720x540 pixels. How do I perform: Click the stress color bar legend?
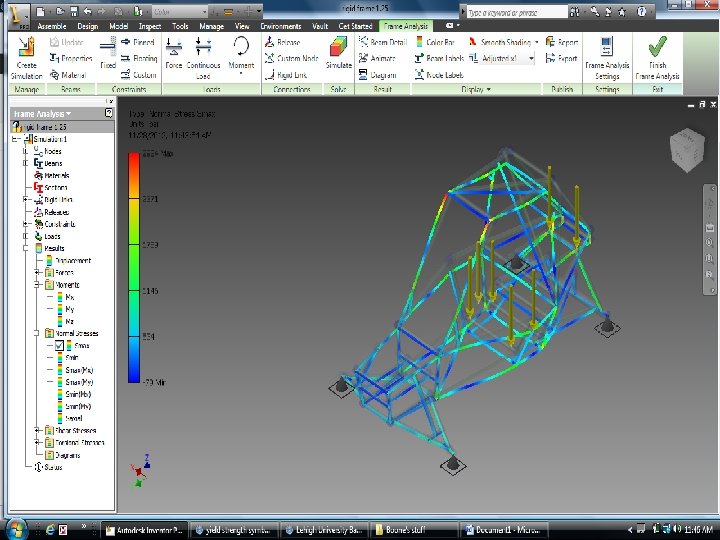pyautogui.click(x=134, y=268)
